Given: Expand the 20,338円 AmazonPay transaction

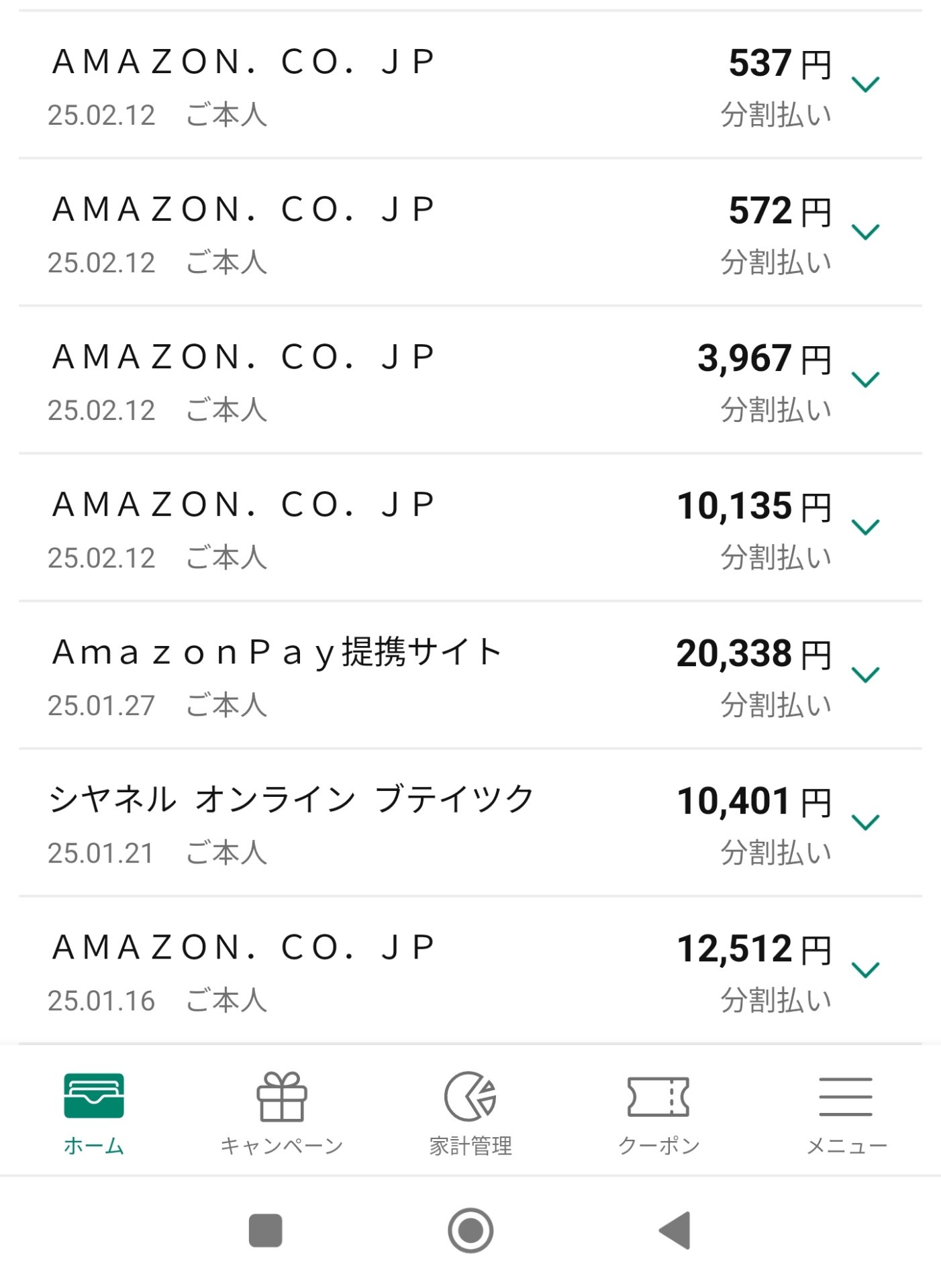Looking at the screenshot, I should (865, 675).
